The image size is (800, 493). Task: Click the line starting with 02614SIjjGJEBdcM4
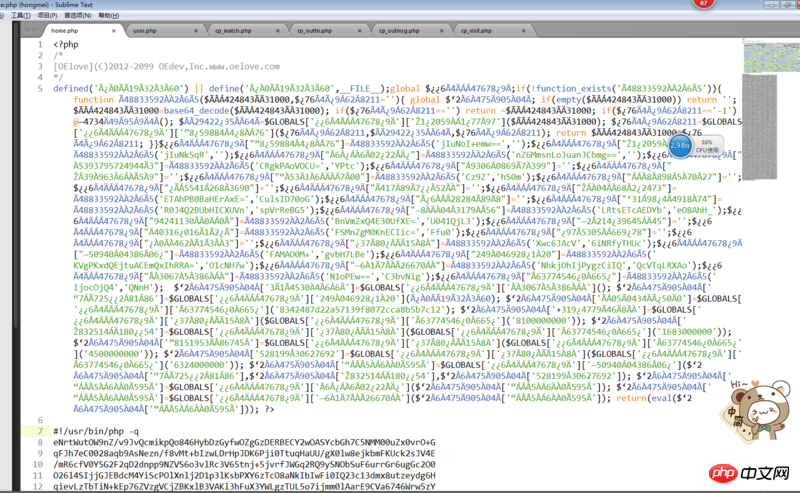[x=244, y=476]
